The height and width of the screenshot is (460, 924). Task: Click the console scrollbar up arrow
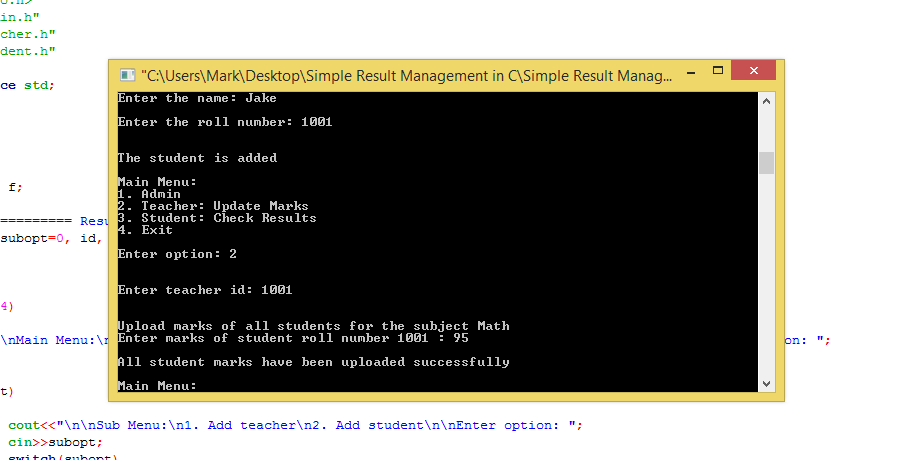click(x=766, y=101)
